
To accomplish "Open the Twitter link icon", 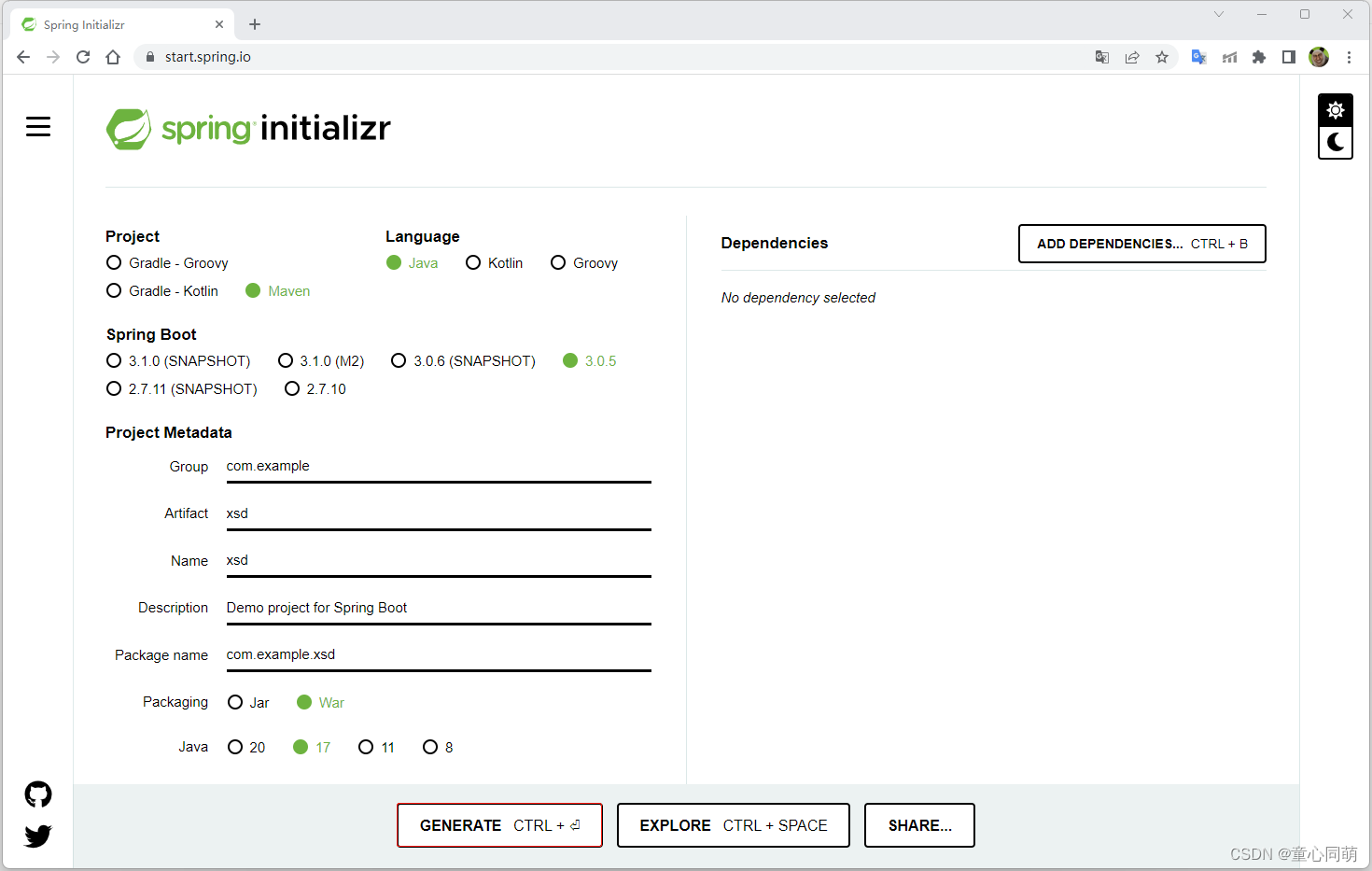I will (x=38, y=836).
